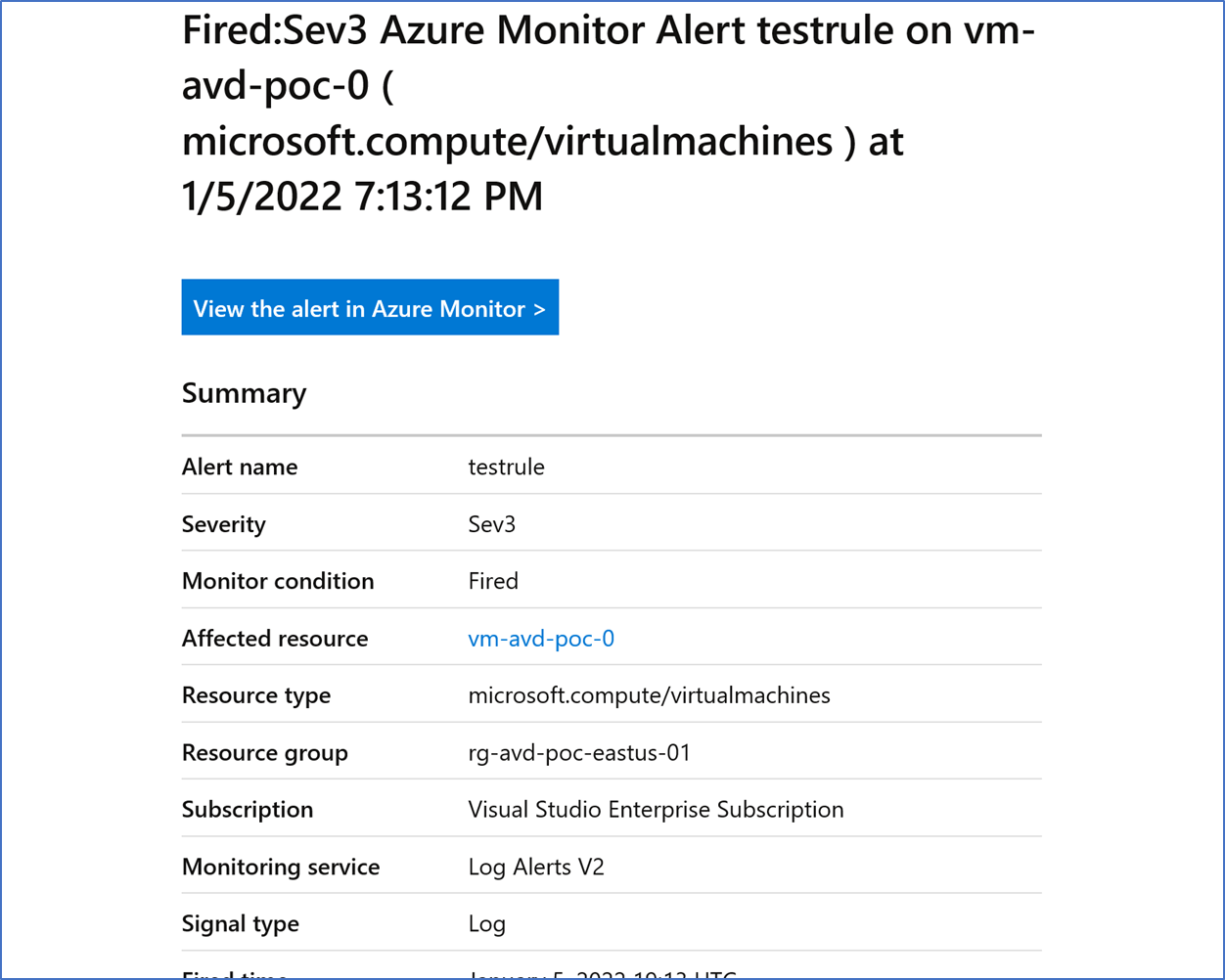Click the microsoft.compute/virtualmachines resource type value
Image resolution: width=1225 pixels, height=980 pixels.
click(x=650, y=695)
